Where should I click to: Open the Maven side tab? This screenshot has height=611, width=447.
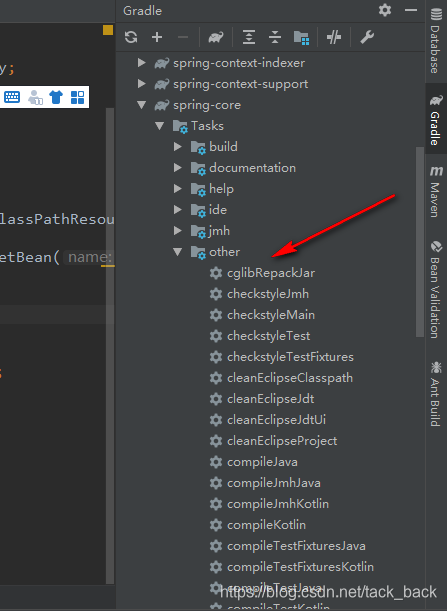(436, 191)
